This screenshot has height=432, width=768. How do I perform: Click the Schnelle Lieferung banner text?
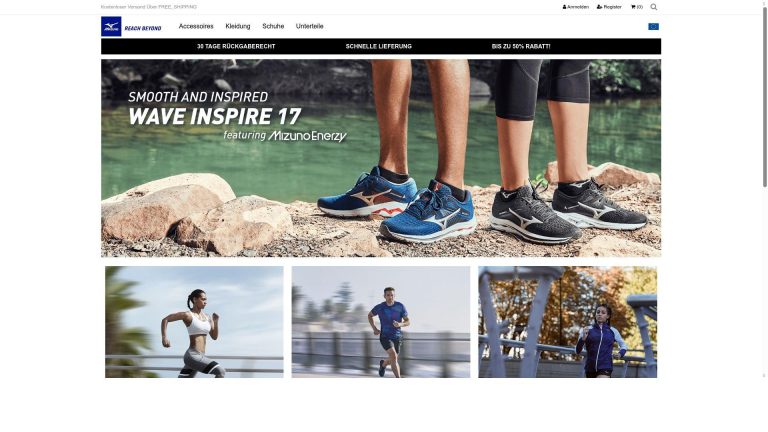click(x=379, y=47)
